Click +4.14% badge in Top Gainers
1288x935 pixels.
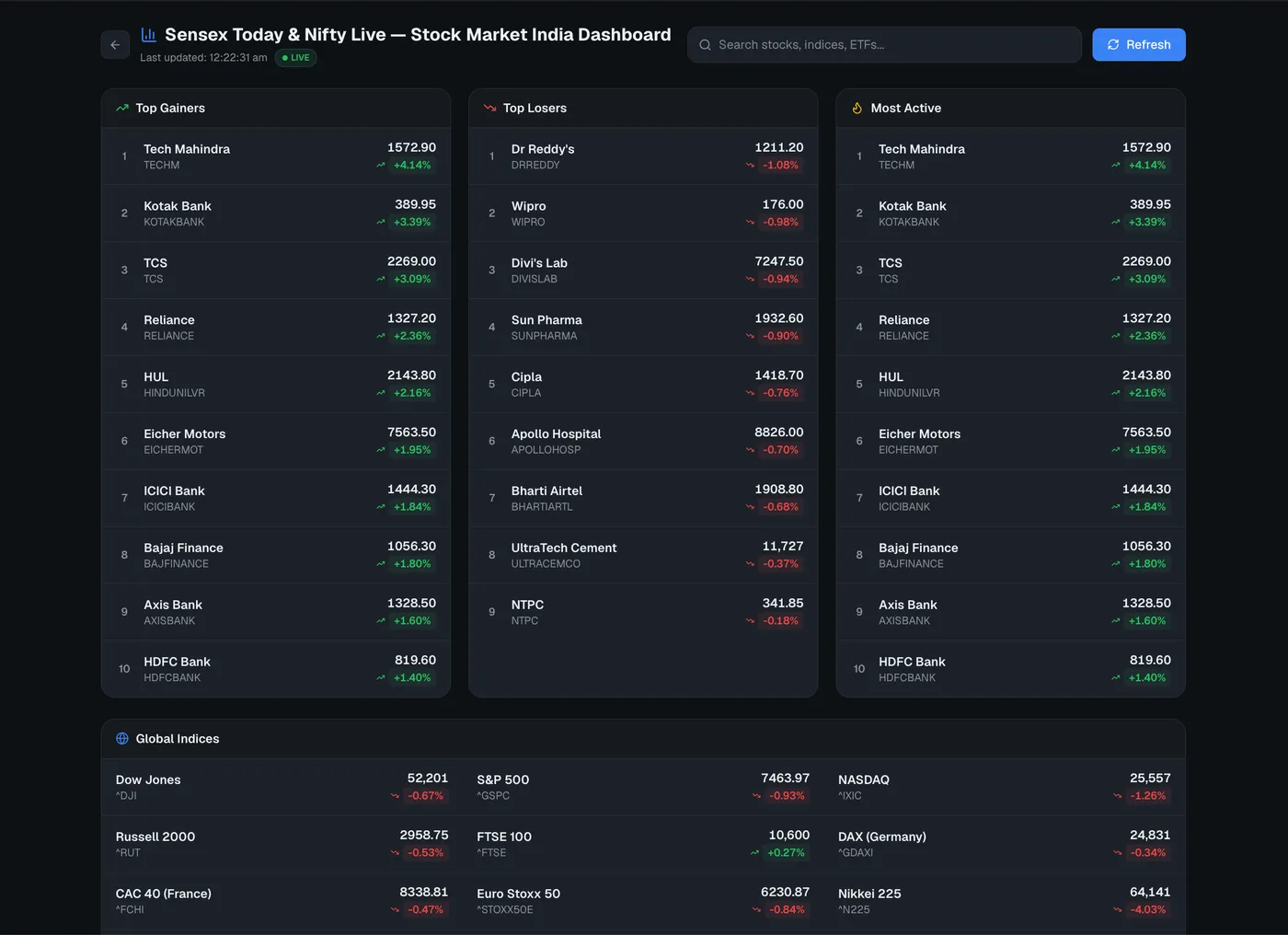click(x=412, y=166)
